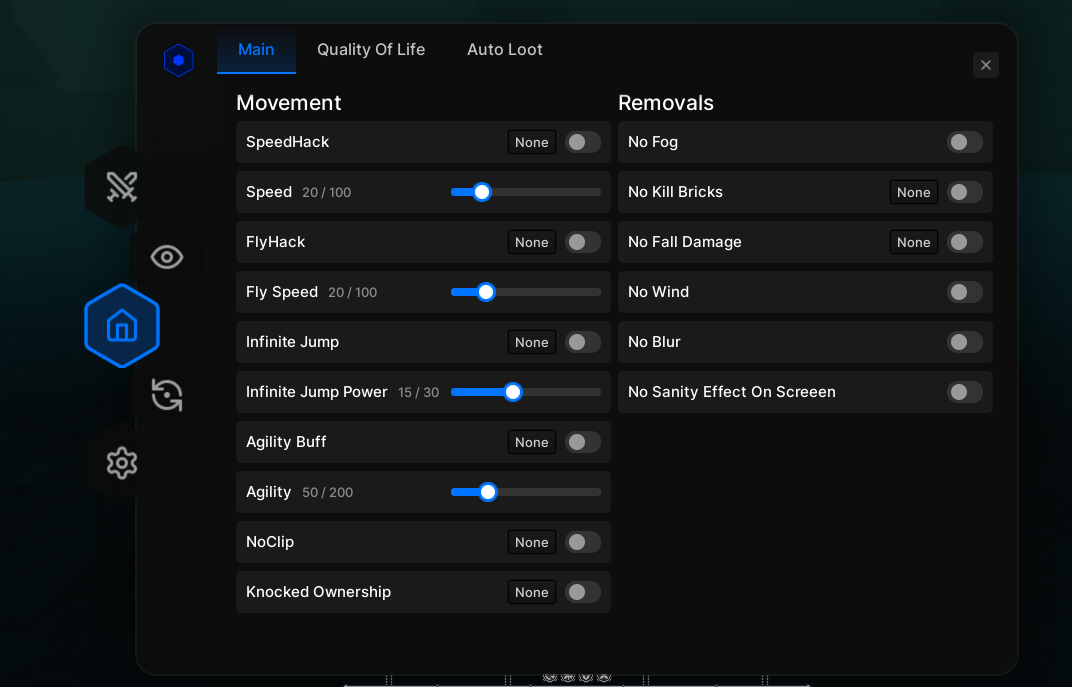Switch to the Quality Of Life tab
This screenshot has height=687, width=1072.
pyautogui.click(x=371, y=50)
